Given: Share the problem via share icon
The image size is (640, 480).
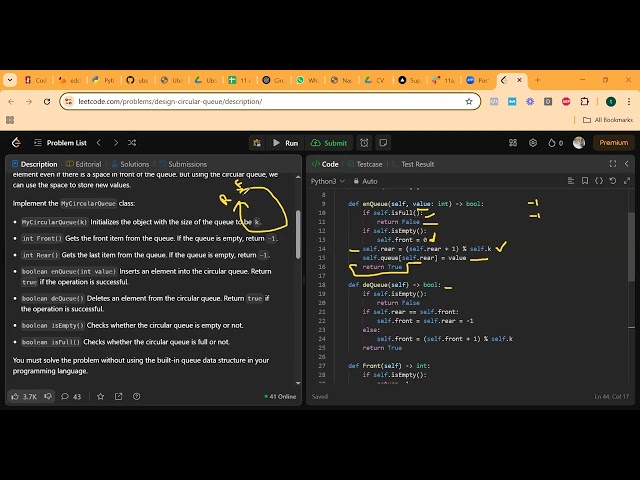Looking at the screenshot, I should click(118, 396).
